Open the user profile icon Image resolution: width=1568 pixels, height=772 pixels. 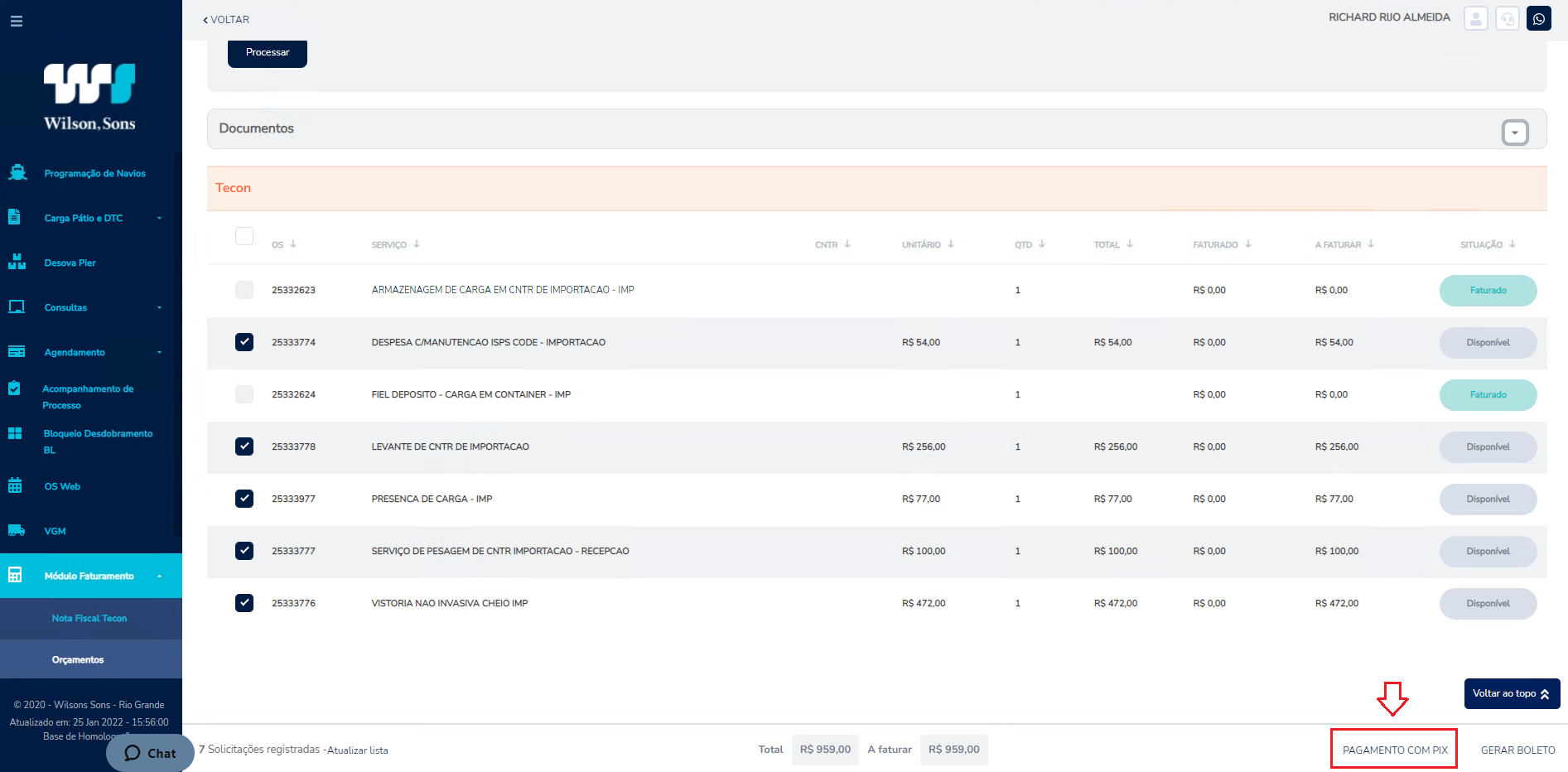click(x=1476, y=18)
